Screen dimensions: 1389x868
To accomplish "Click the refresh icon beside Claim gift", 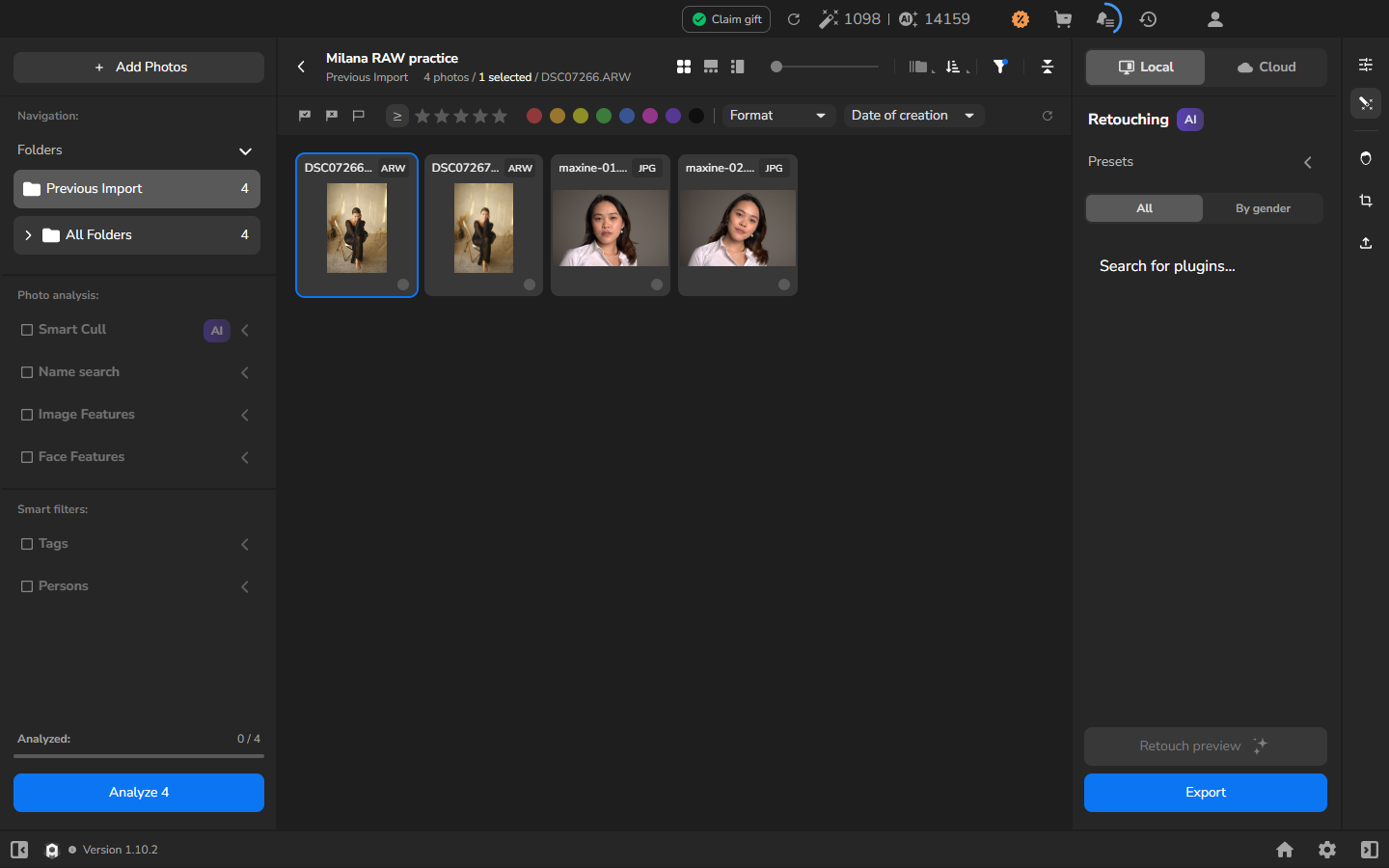I will pyautogui.click(x=794, y=19).
